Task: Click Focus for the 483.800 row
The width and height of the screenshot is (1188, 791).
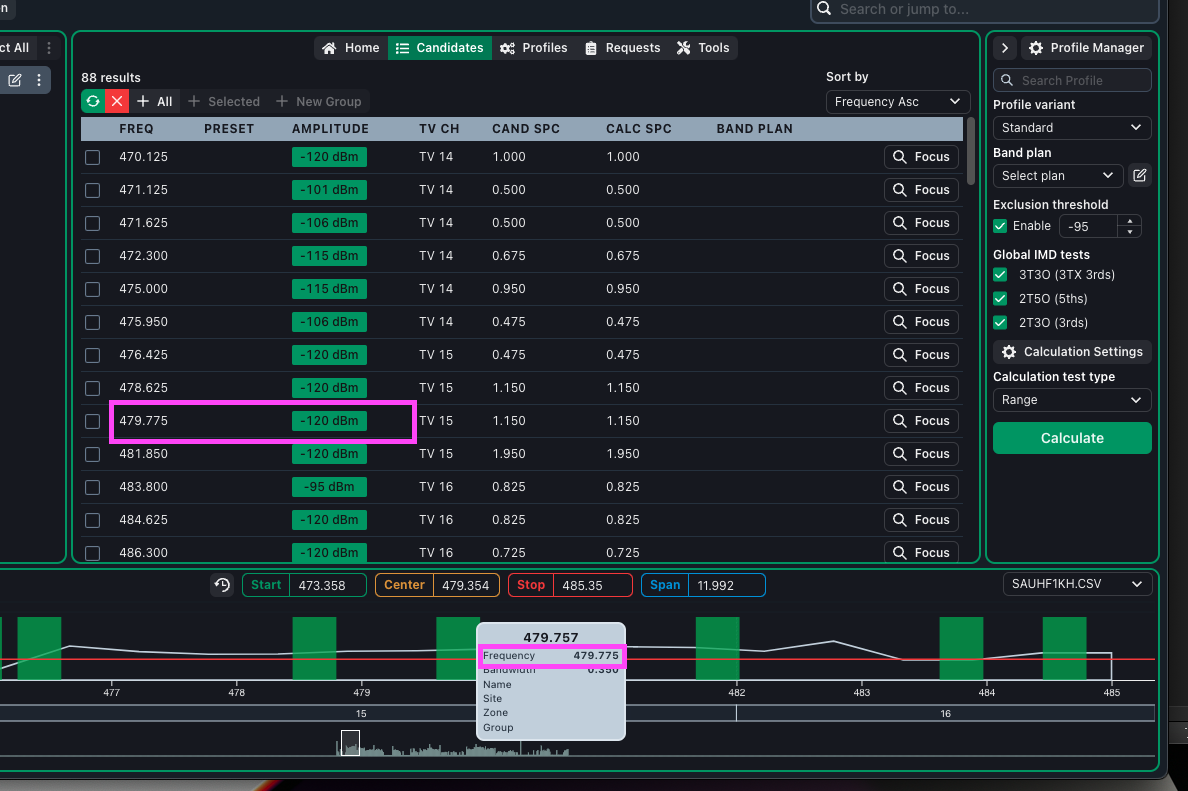Action: pyautogui.click(x=921, y=487)
